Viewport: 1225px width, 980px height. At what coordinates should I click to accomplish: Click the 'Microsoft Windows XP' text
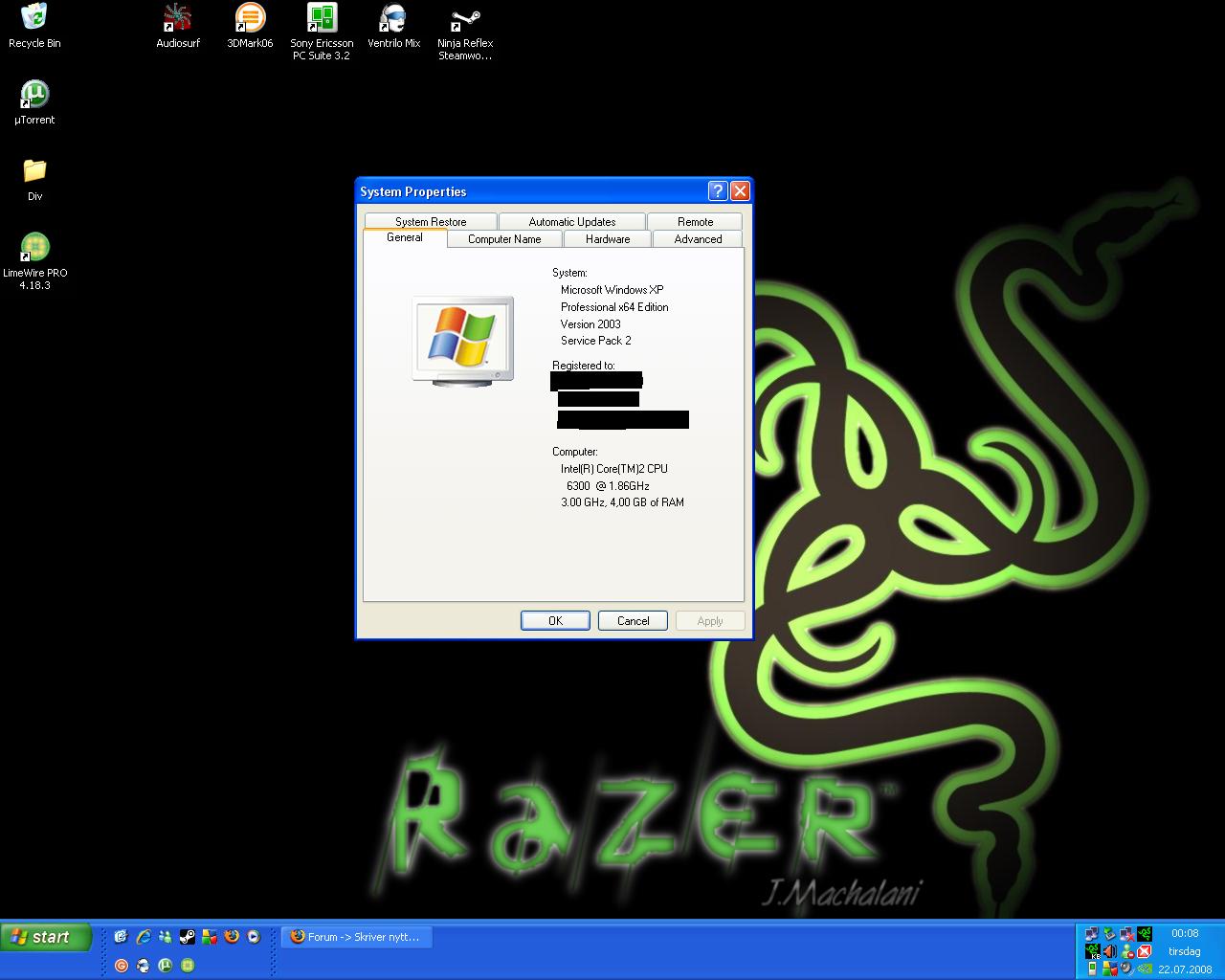point(612,290)
